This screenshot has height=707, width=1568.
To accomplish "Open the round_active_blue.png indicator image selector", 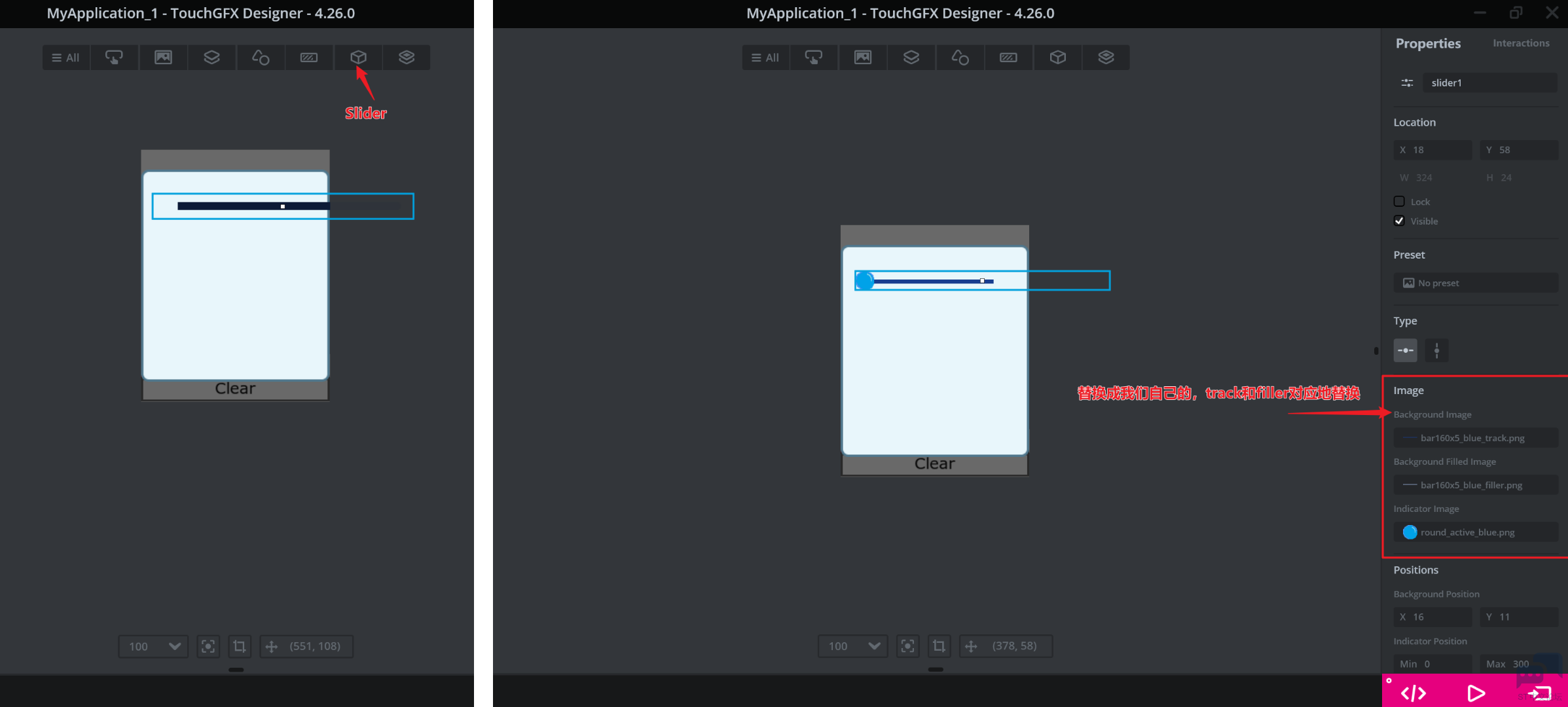I will [1475, 532].
